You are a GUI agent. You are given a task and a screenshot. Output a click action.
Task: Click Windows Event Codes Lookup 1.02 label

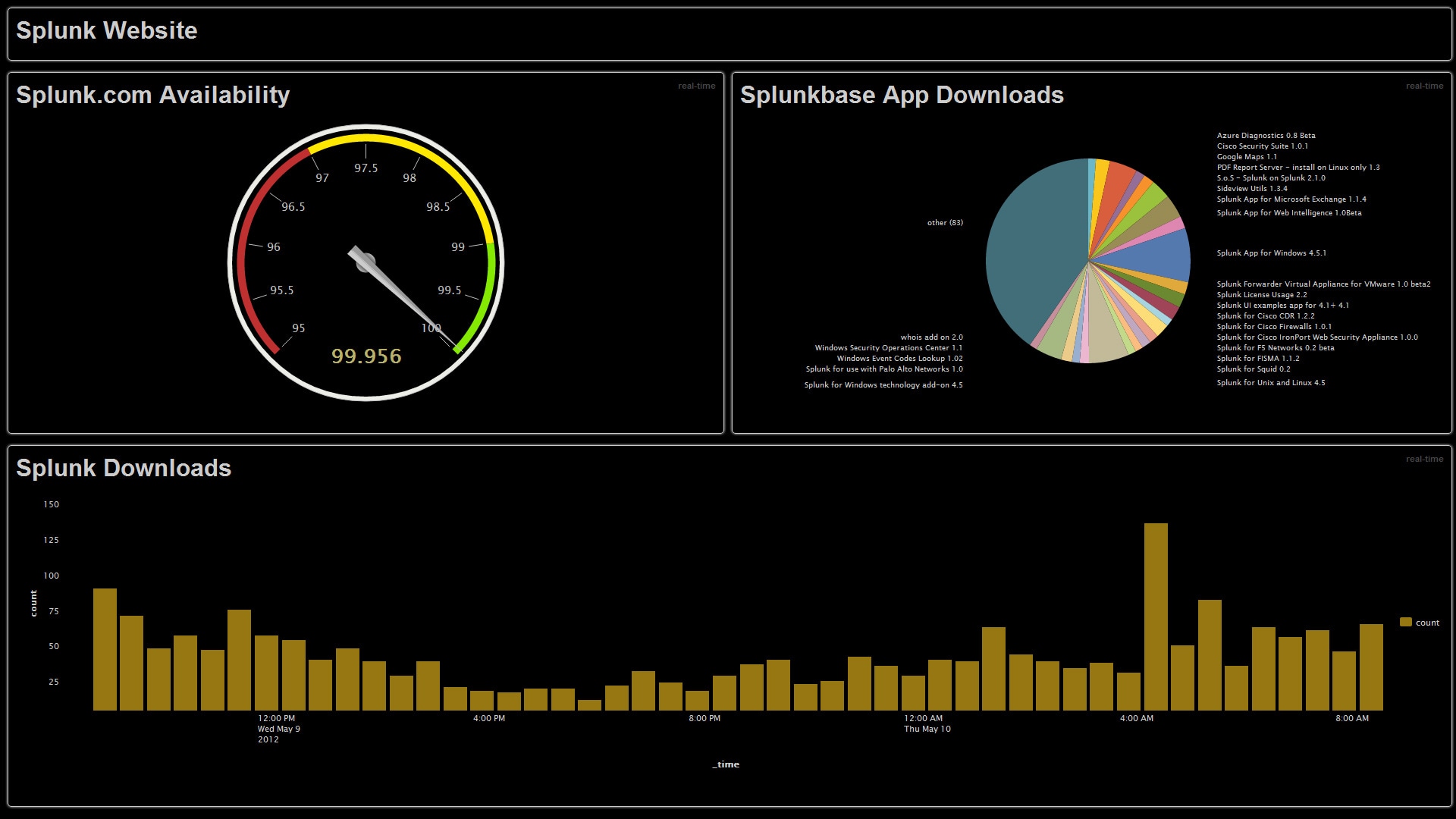click(x=899, y=359)
